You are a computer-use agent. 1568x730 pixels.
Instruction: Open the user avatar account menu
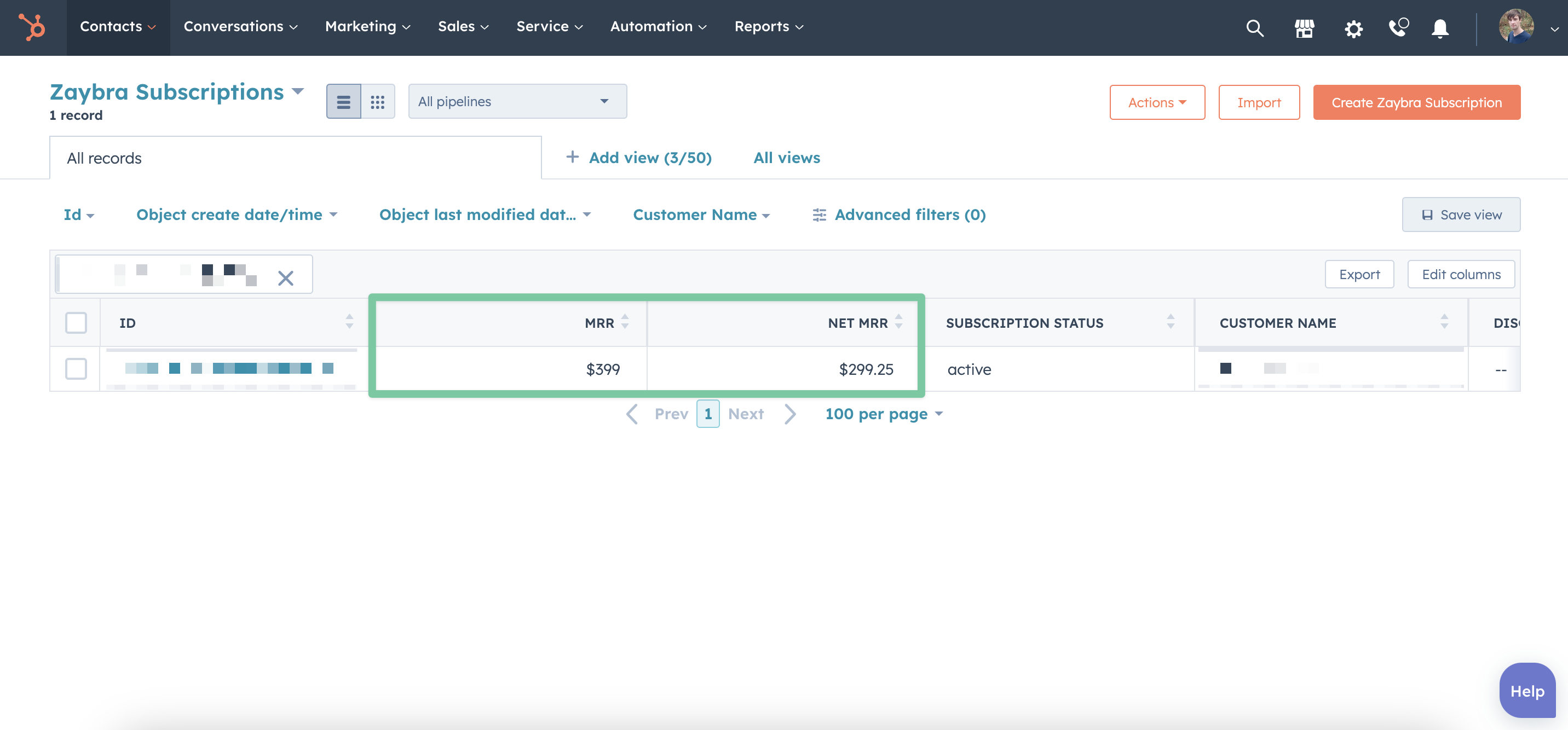[1515, 26]
